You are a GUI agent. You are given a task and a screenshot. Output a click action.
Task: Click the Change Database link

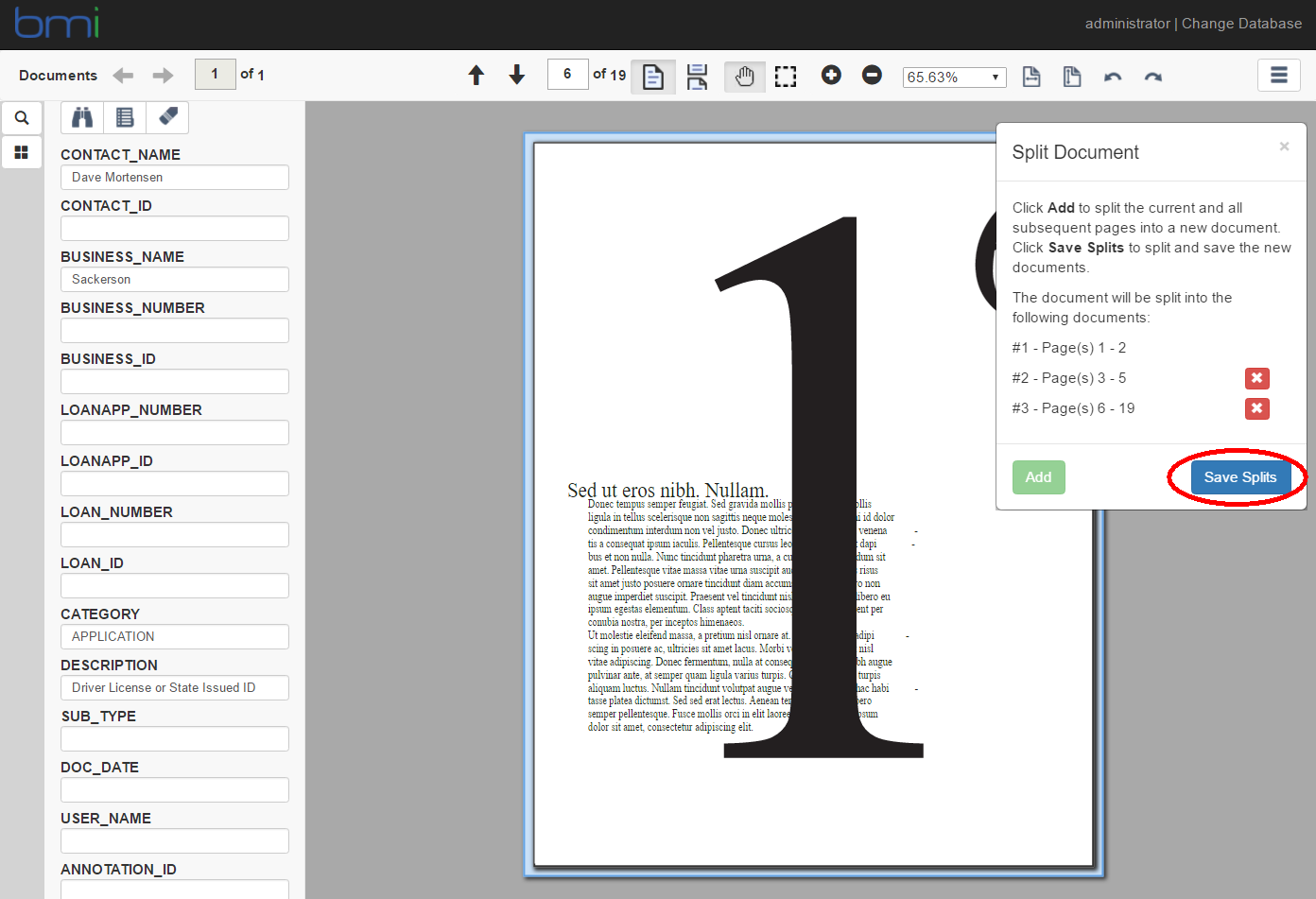(1241, 24)
